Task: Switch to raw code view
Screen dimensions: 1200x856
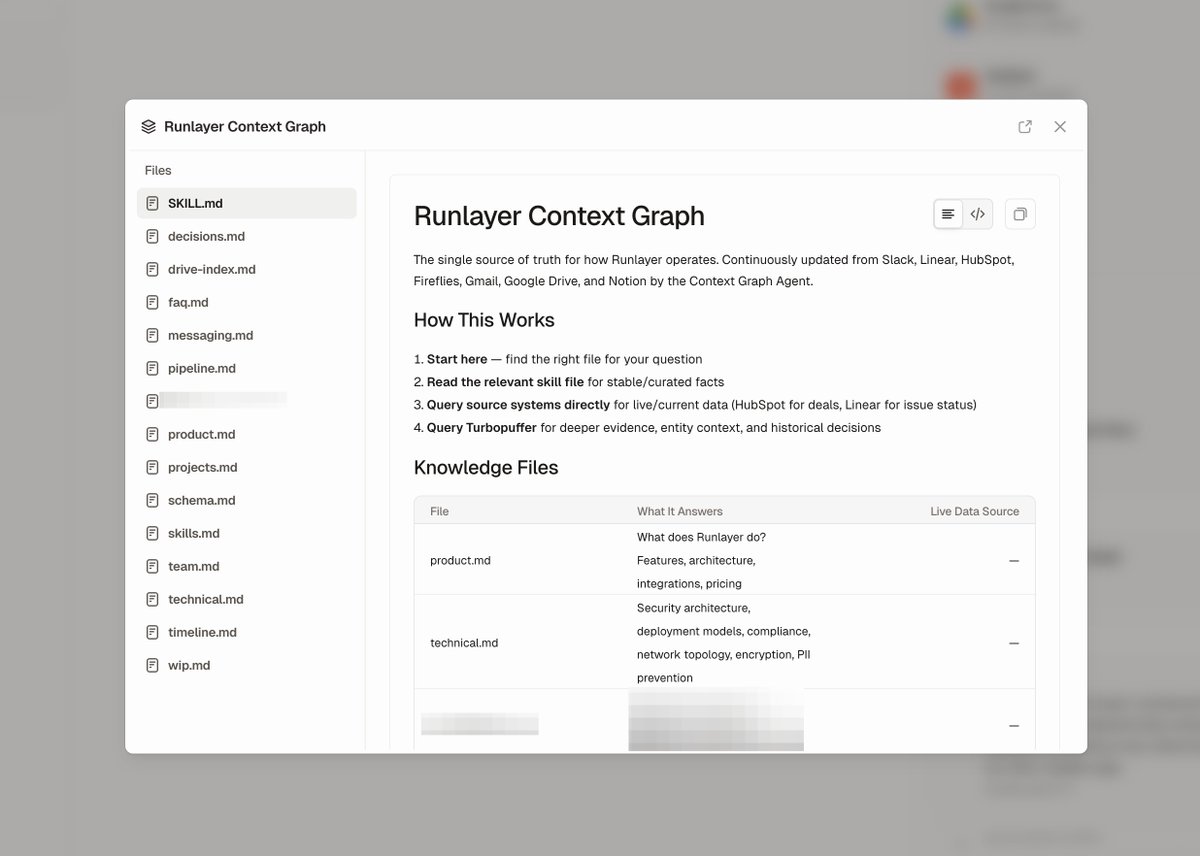Action: click(x=978, y=214)
